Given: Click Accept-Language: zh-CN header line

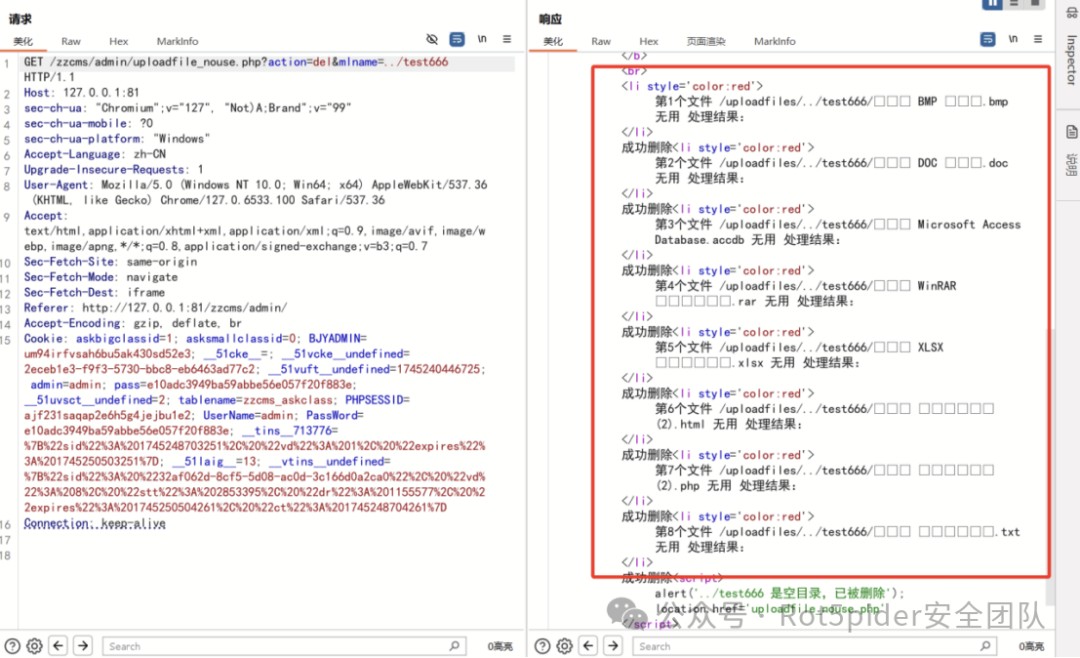Looking at the screenshot, I should coord(94,154).
